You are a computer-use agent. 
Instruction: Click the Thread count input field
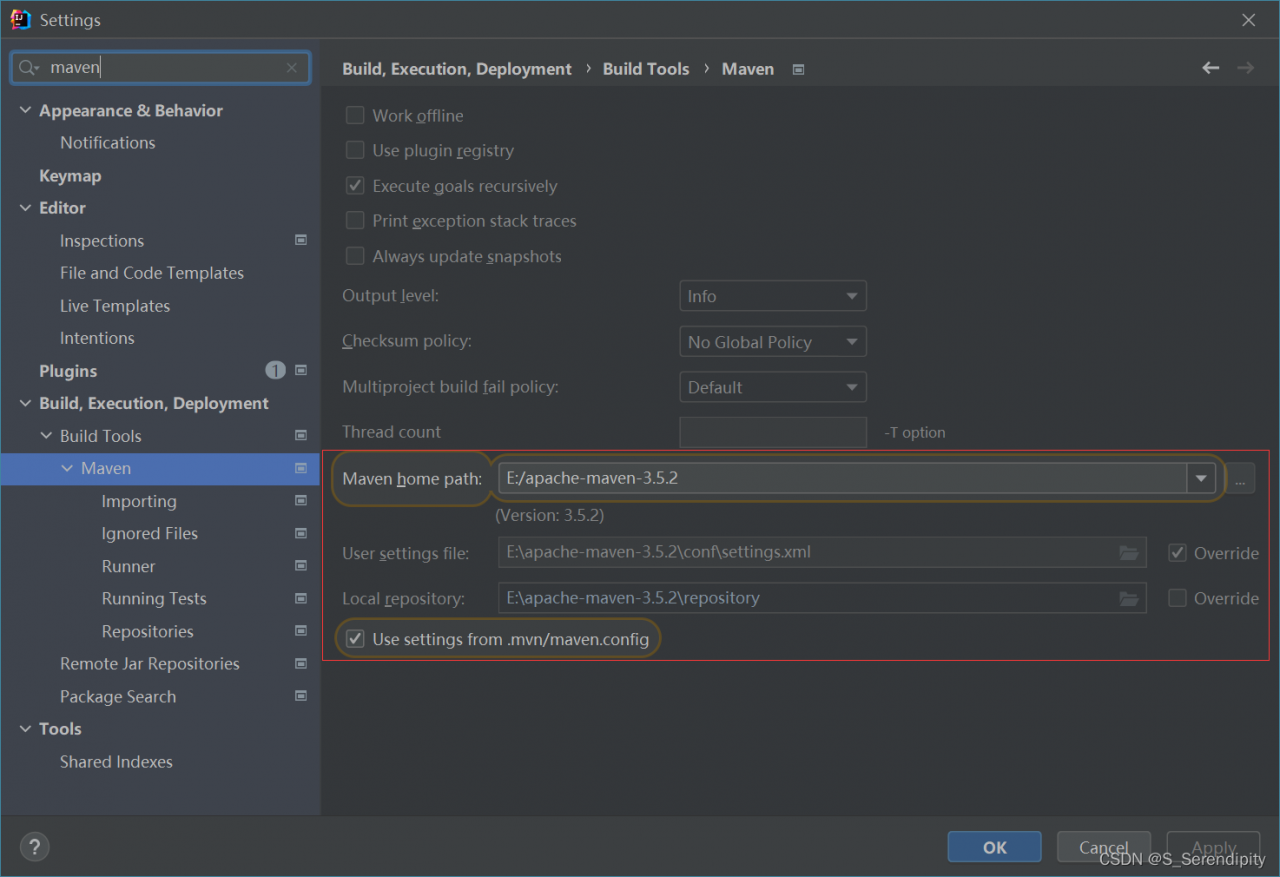pos(772,432)
